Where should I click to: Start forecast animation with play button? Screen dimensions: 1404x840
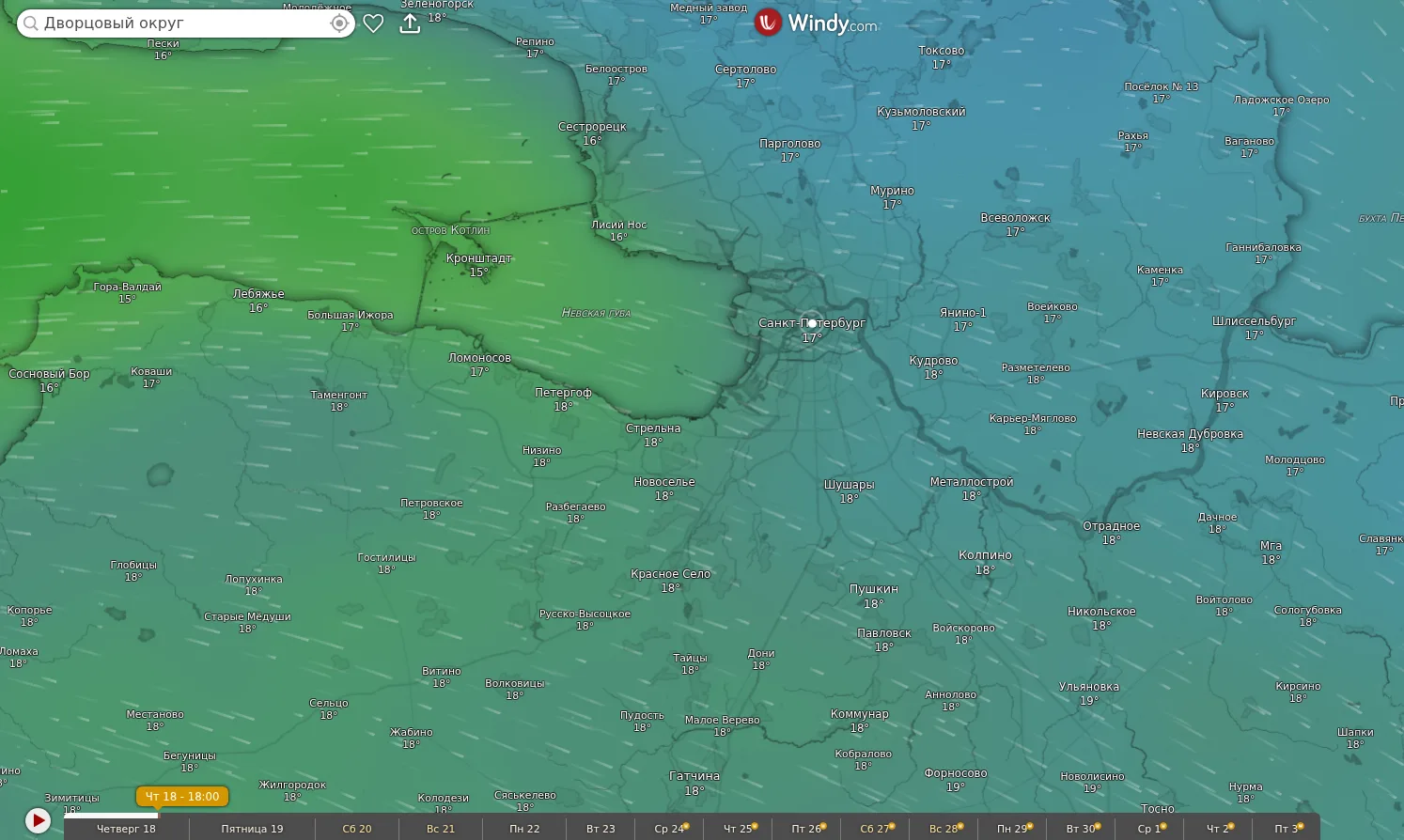click(x=38, y=820)
